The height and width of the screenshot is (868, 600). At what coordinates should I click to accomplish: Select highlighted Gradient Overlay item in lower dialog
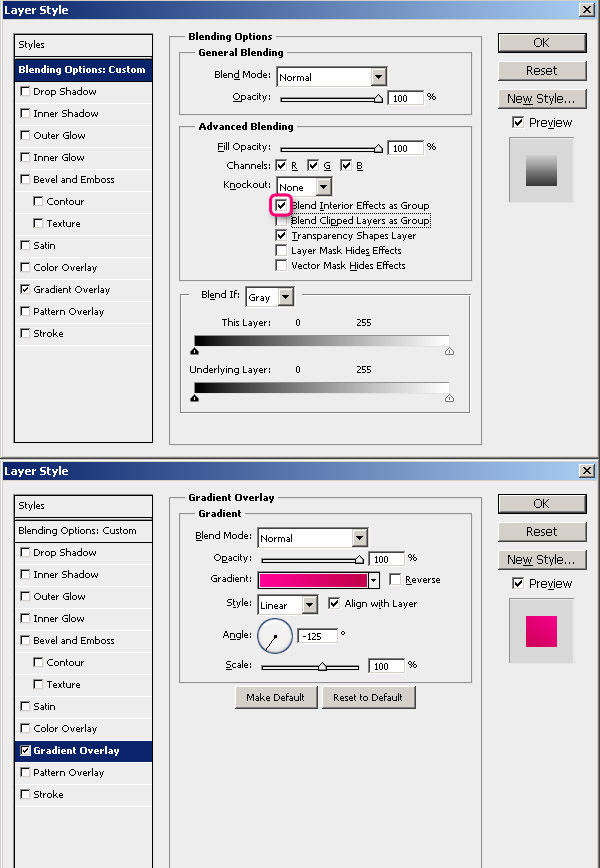pyautogui.click(x=84, y=751)
